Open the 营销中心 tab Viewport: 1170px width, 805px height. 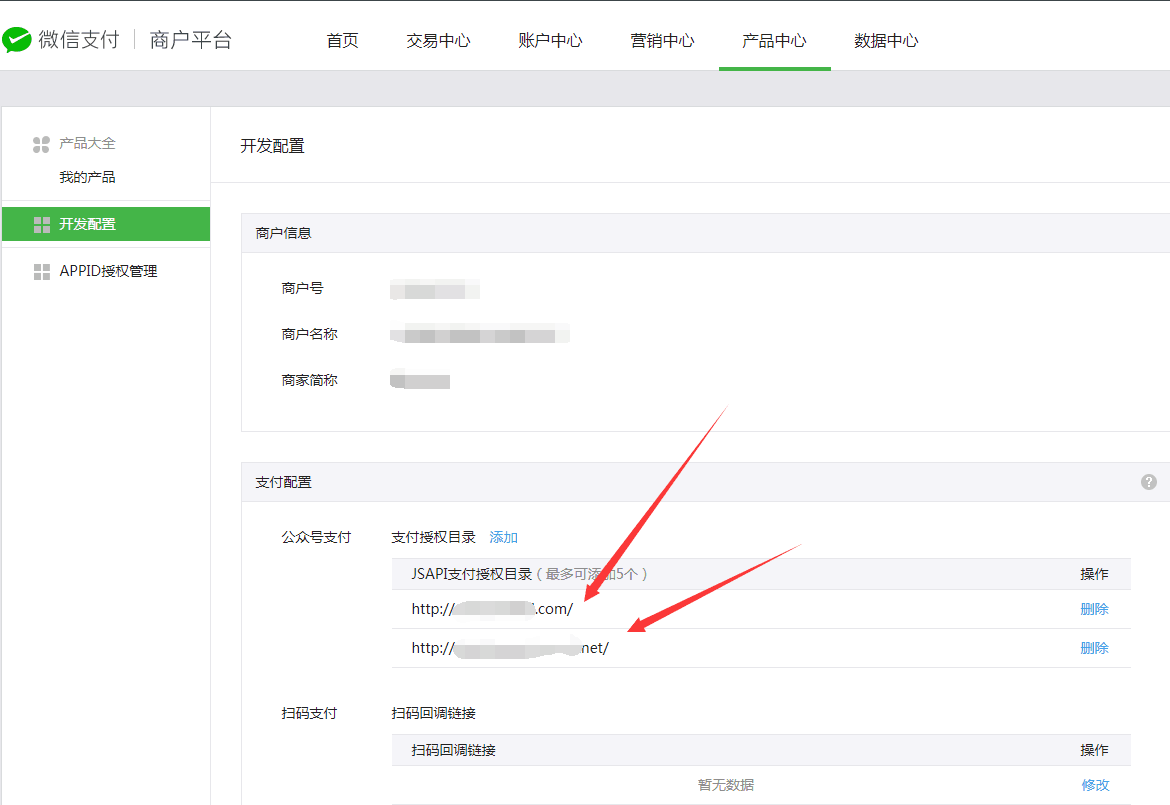tap(662, 41)
